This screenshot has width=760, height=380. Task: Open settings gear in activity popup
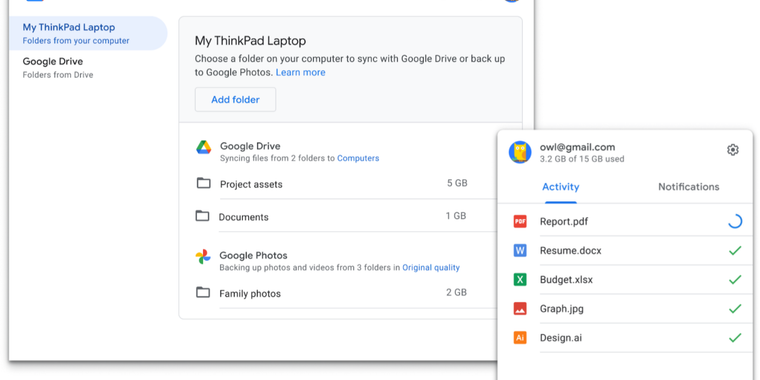(732, 150)
